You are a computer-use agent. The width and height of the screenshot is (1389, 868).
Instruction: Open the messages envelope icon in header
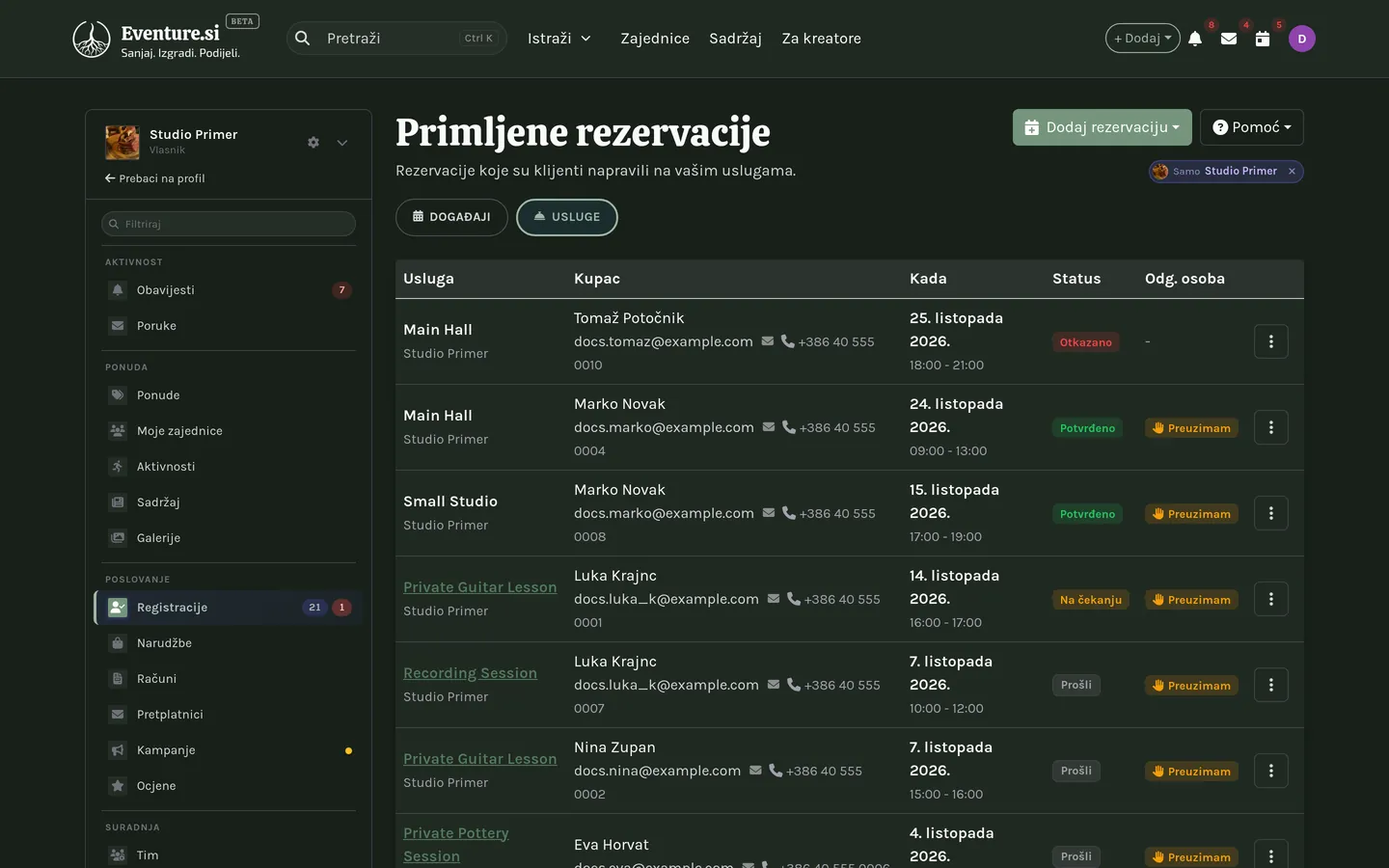(x=1229, y=39)
